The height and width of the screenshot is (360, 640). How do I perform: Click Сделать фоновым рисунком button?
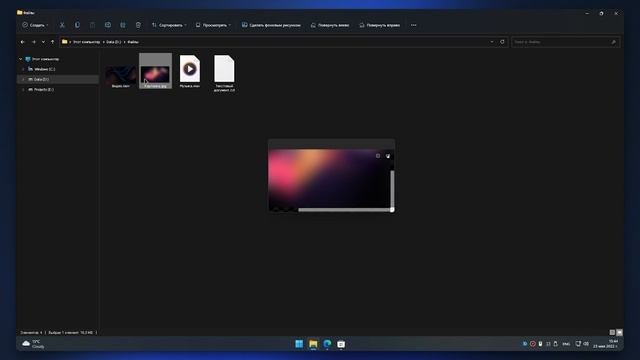click(271, 25)
